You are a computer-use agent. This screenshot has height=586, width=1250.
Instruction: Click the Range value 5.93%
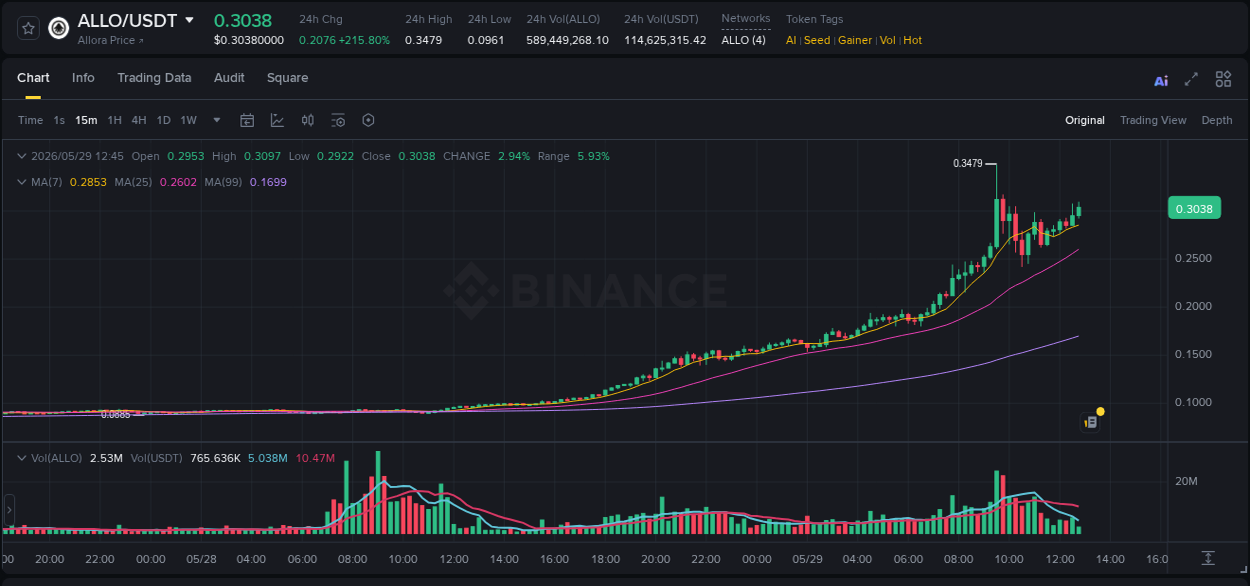tap(593, 156)
